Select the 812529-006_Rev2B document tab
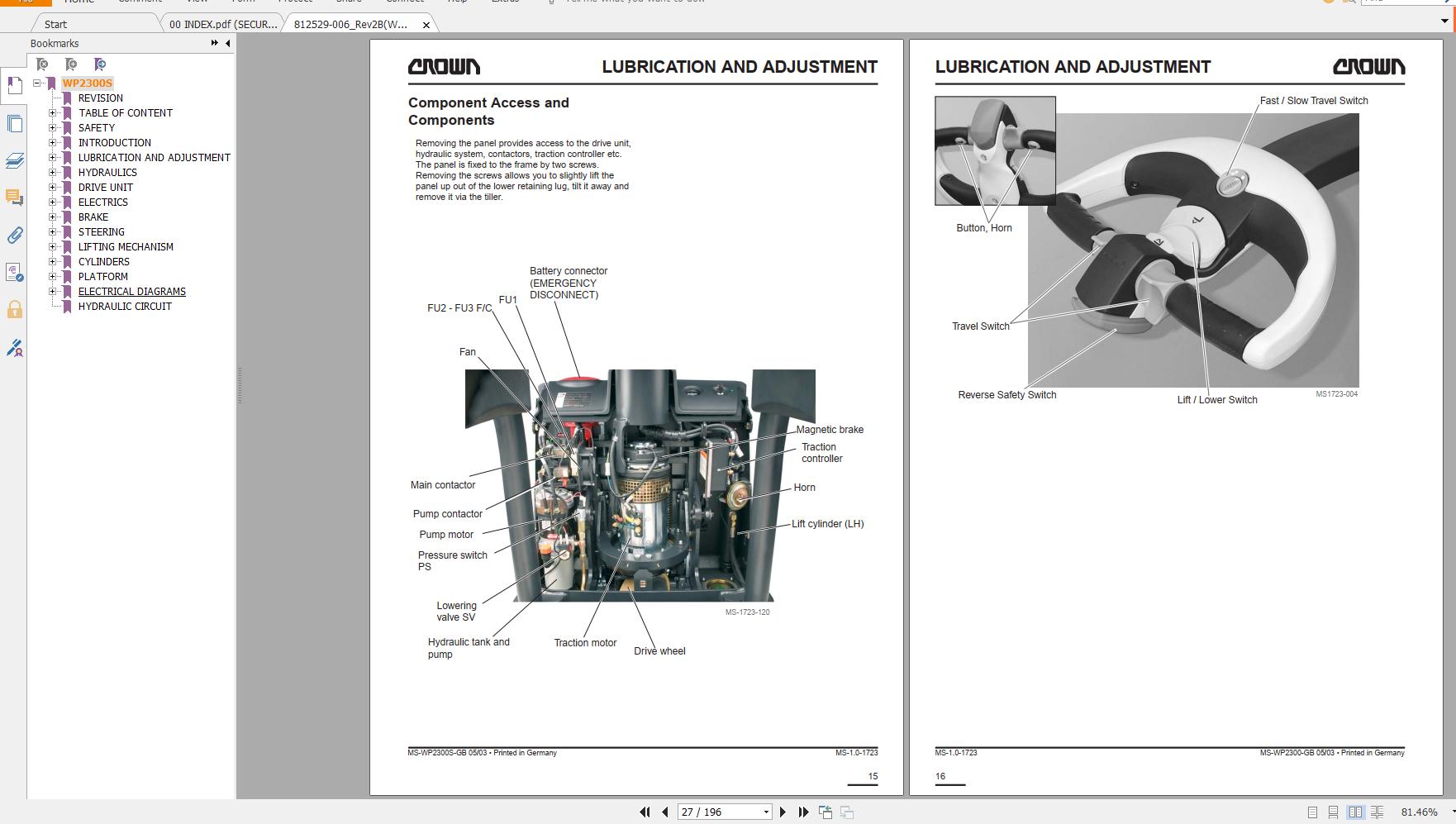1456x824 pixels. pyautogui.click(x=350, y=24)
